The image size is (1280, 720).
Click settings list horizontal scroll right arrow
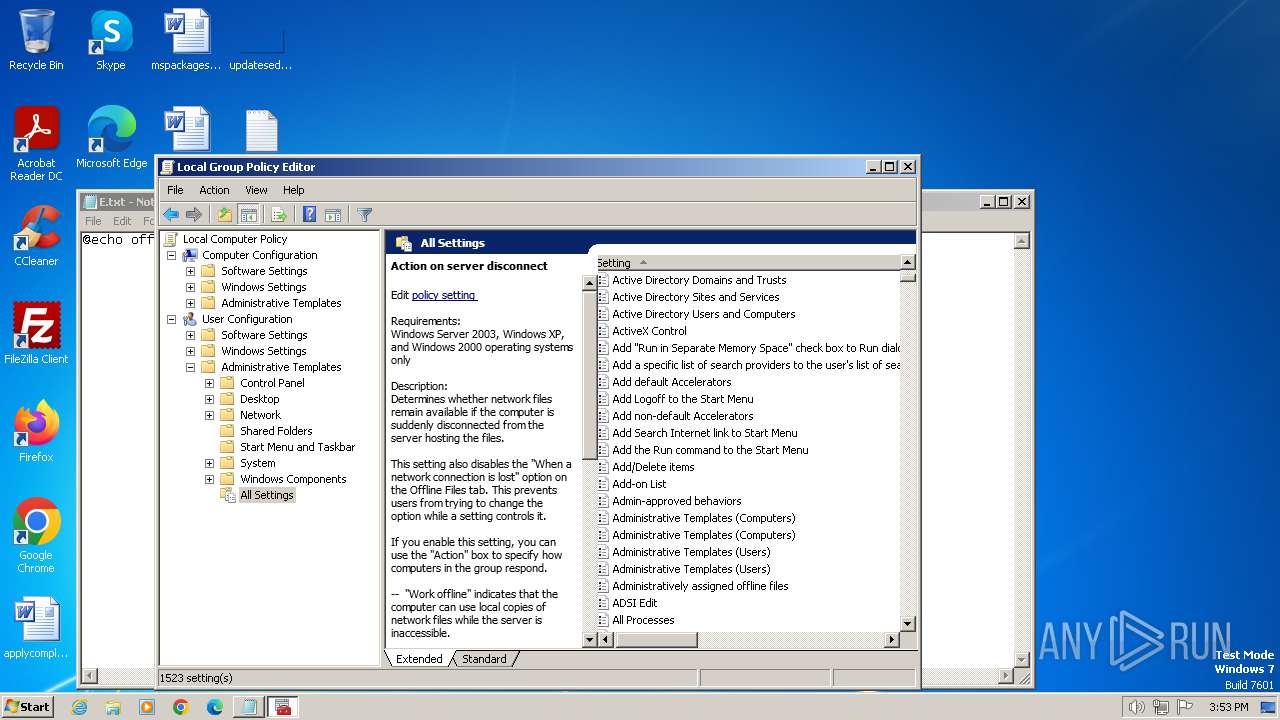tap(892, 639)
